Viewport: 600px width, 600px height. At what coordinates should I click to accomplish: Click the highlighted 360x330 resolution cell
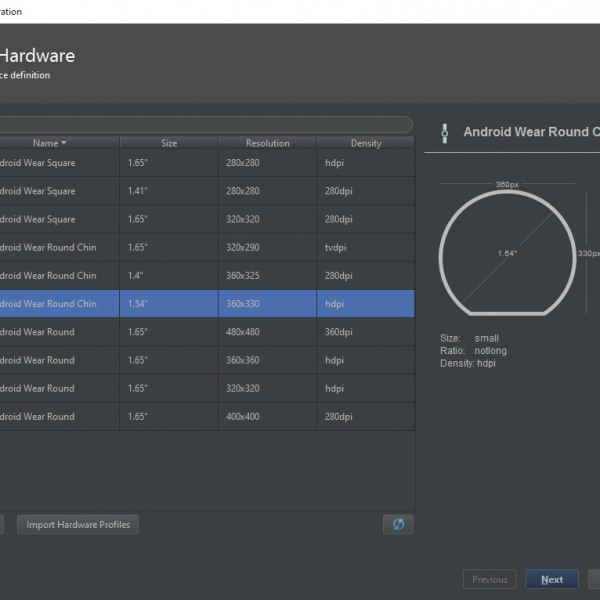point(267,303)
